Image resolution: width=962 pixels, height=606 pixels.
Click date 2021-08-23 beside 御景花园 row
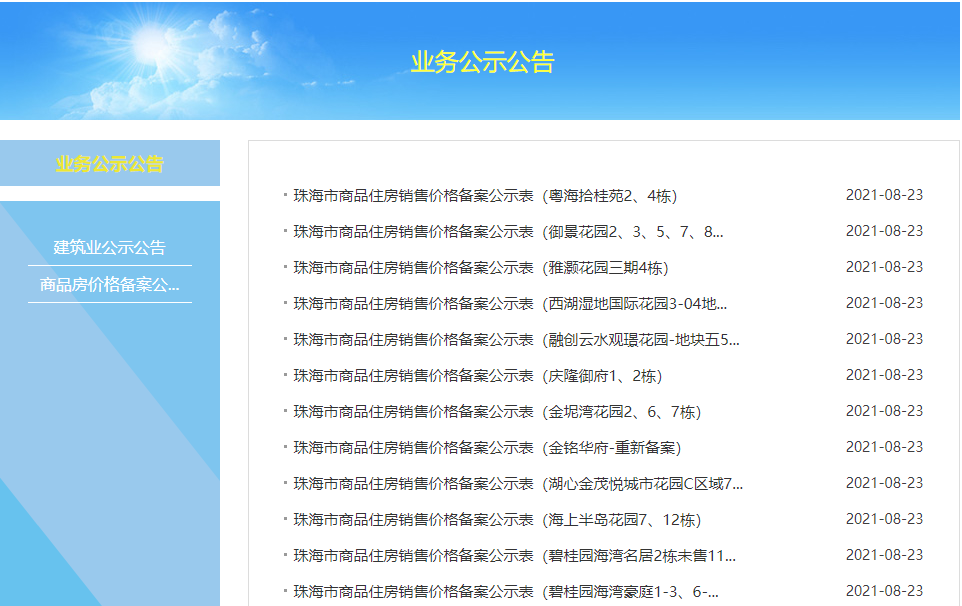coord(884,231)
